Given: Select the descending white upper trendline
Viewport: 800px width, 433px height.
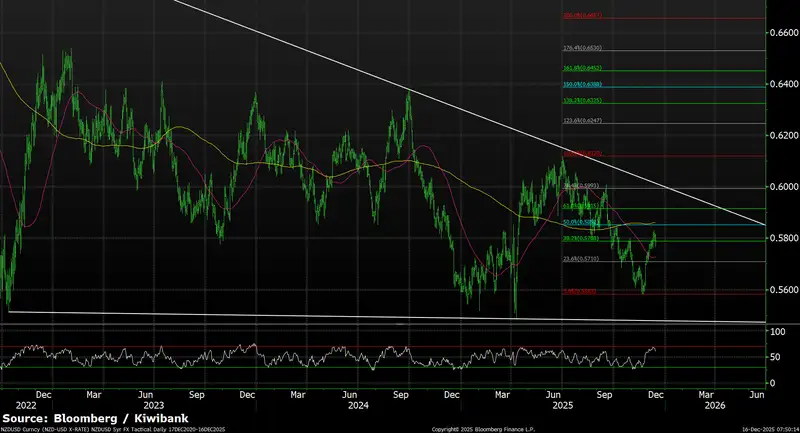Looking at the screenshot, I should coord(469,113).
